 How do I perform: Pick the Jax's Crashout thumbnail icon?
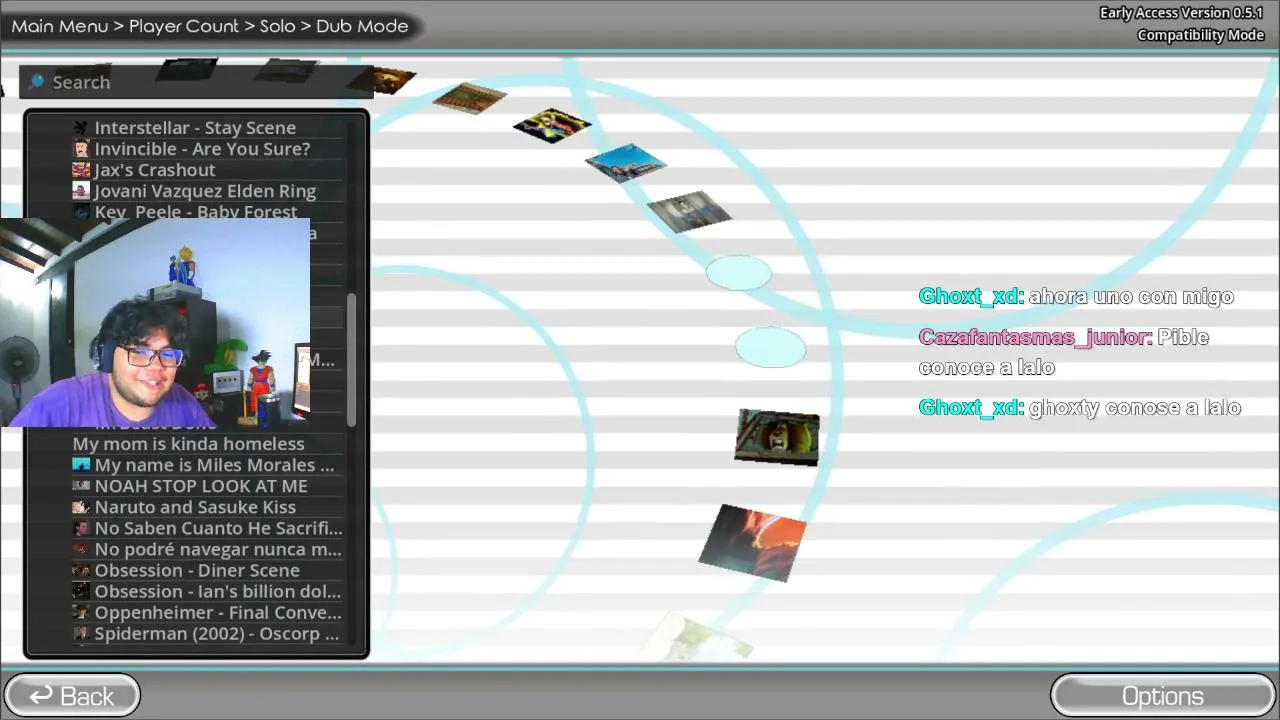pyautogui.click(x=81, y=170)
